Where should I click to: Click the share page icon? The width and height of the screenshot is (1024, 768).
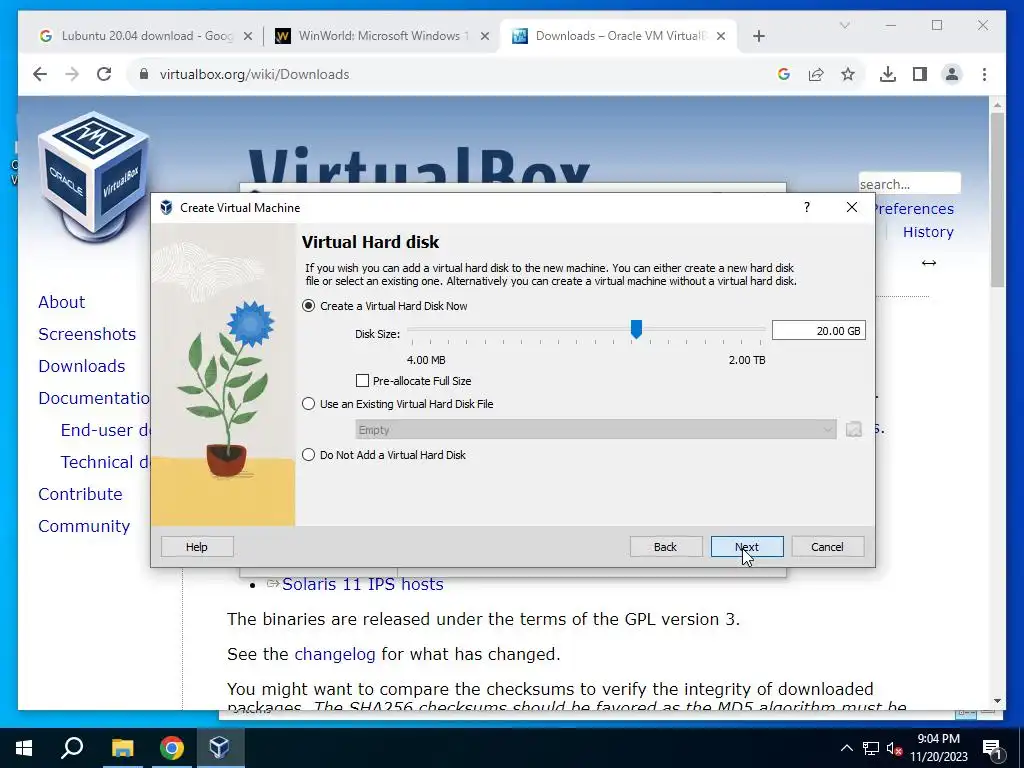click(816, 74)
